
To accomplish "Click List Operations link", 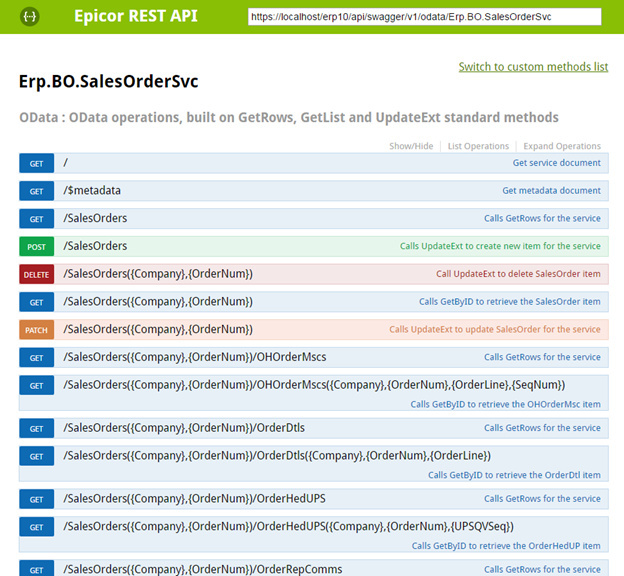I will click(478, 146).
